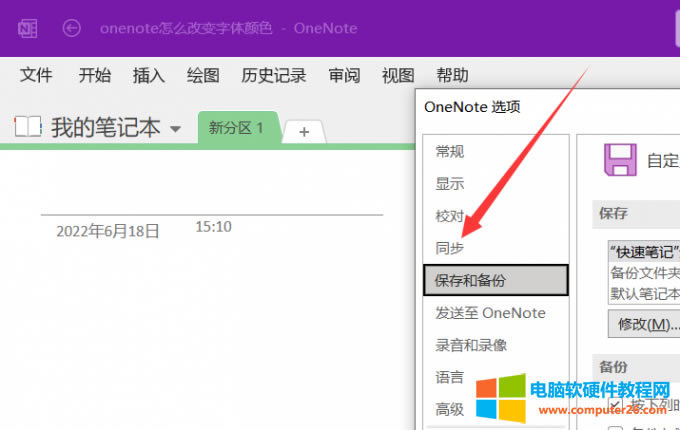The width and height of the screenshot is (680, 430).
Task: Click the OneNote app icon in title bar
Action: [27, 29]
